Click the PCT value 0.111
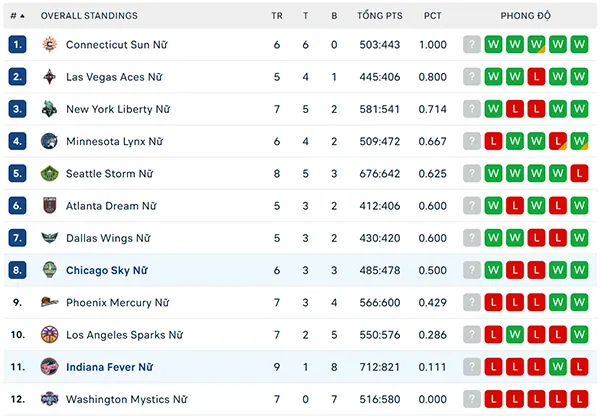This screenshot has height=420, width=600. 432,367
